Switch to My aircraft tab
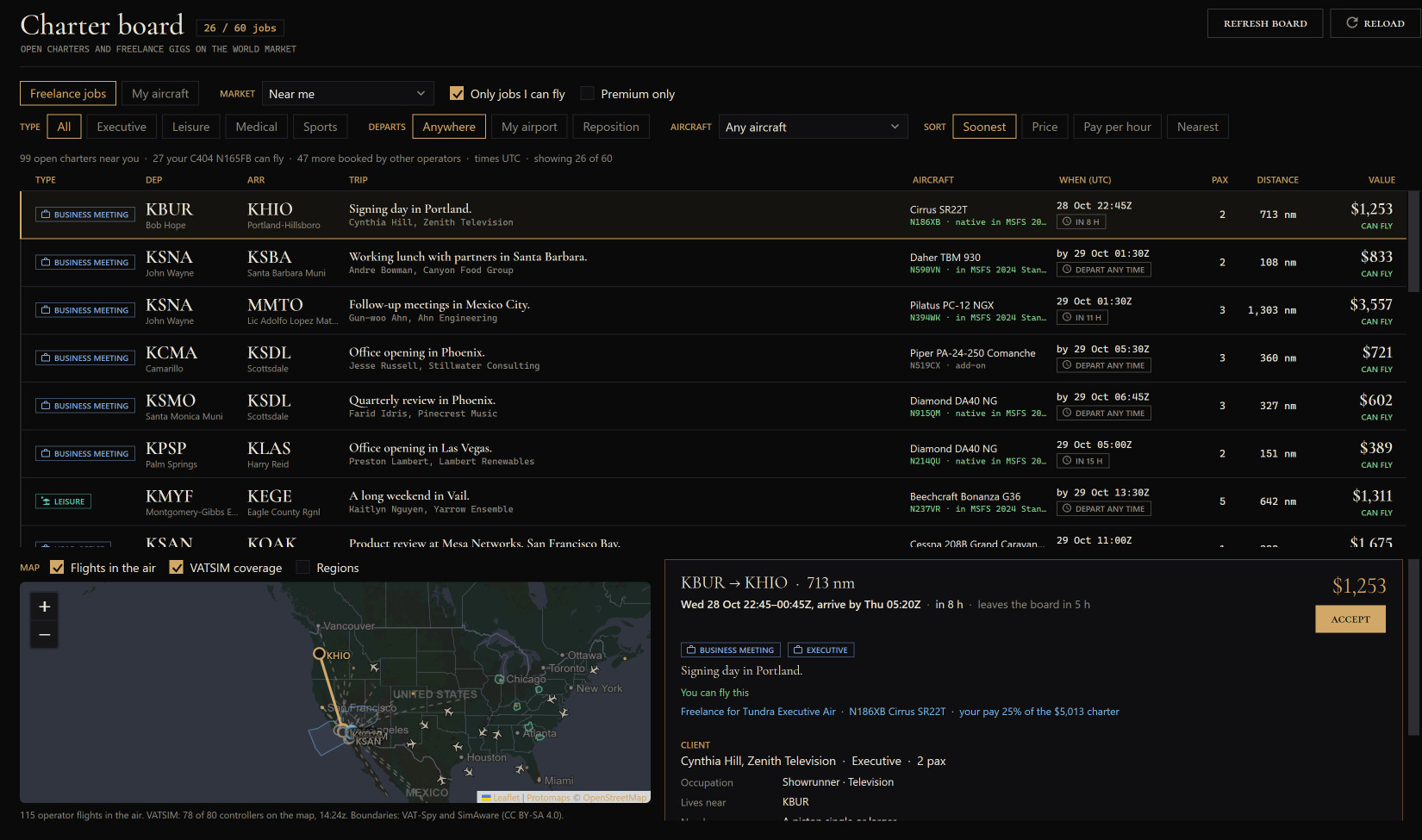1422x840 pixels. click(160, 93)
